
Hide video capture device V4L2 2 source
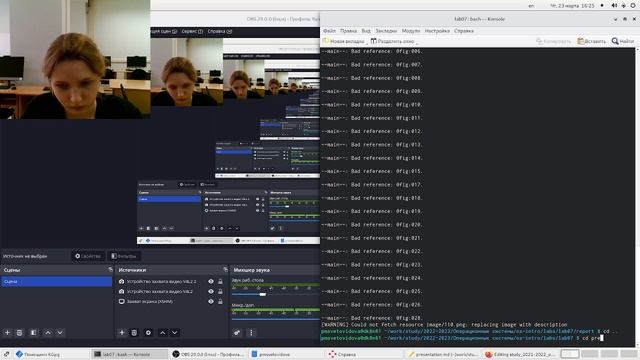[211, 282]
